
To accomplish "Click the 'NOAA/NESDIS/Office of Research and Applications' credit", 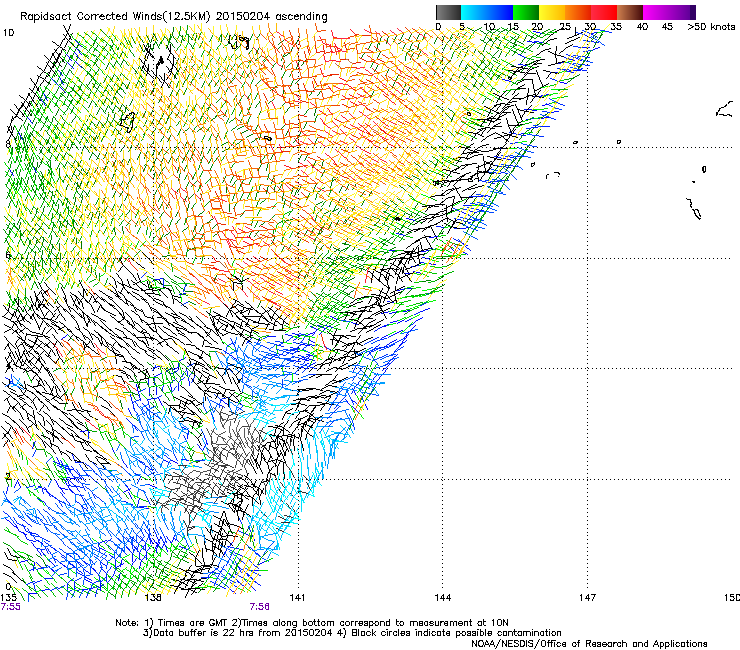I will [x=589, y=644].
